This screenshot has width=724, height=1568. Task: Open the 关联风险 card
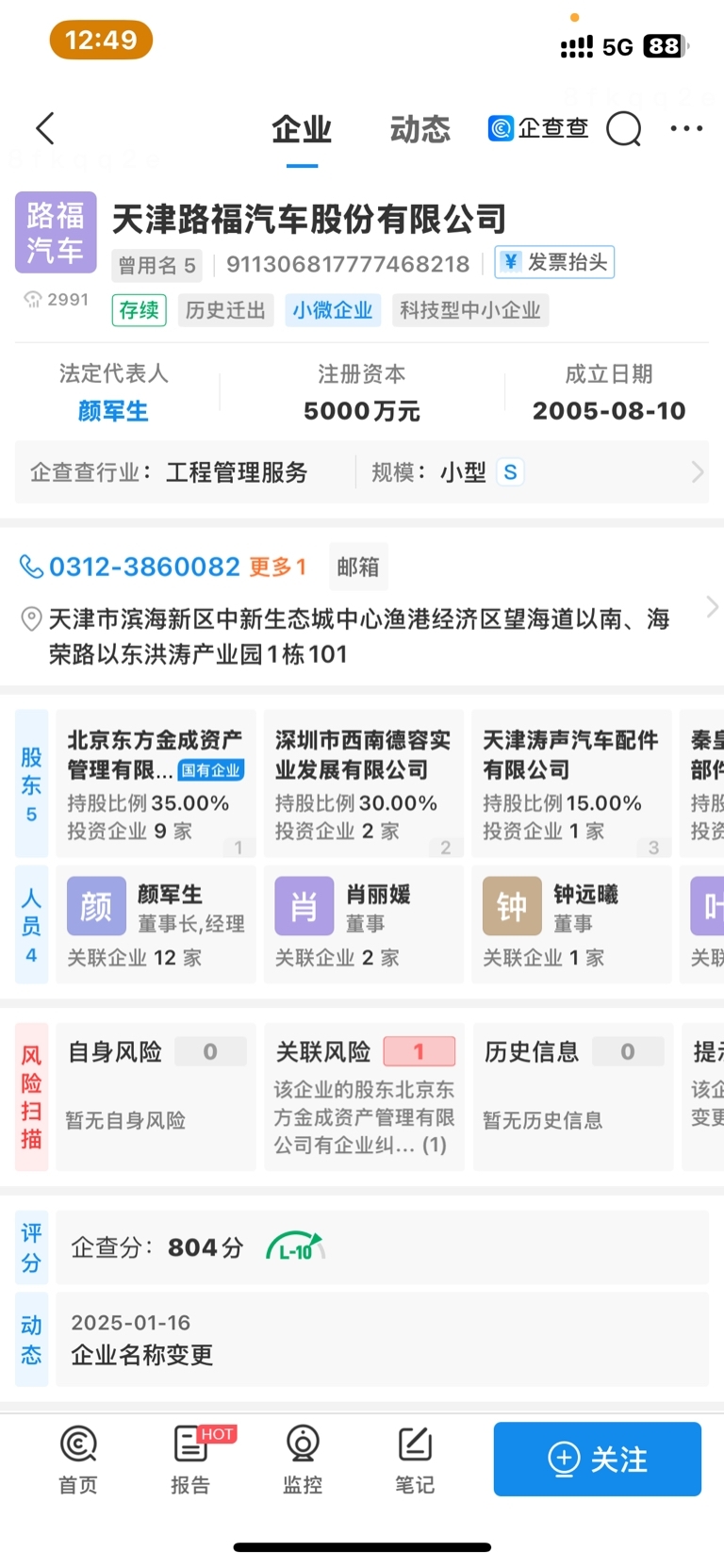pos(364,1097)
